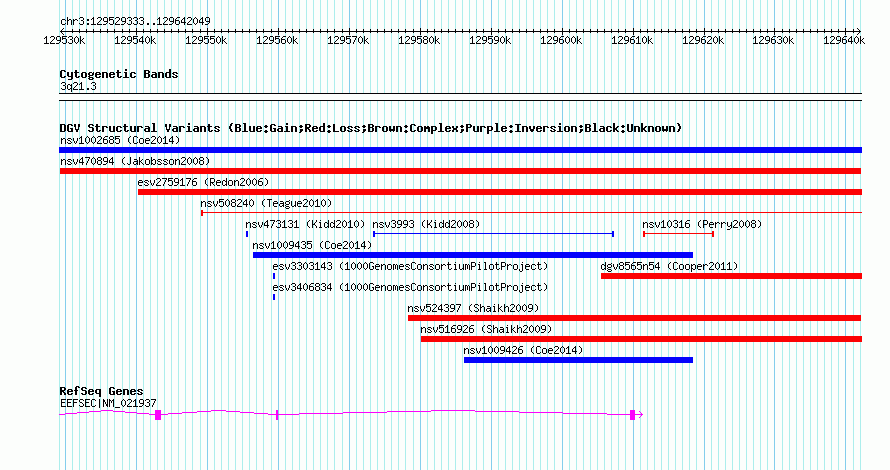Click the EEFSEC|NM_021937 gene label

[108, 403]
